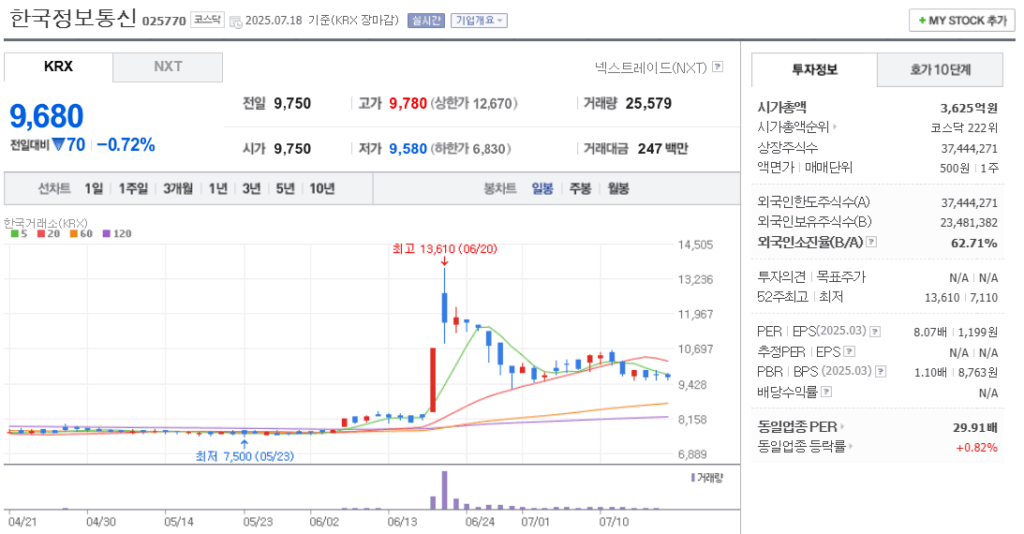Click the 저가 value 9,580
Image resolution: width=1024 pixels, height=534 pixels.
408,149
